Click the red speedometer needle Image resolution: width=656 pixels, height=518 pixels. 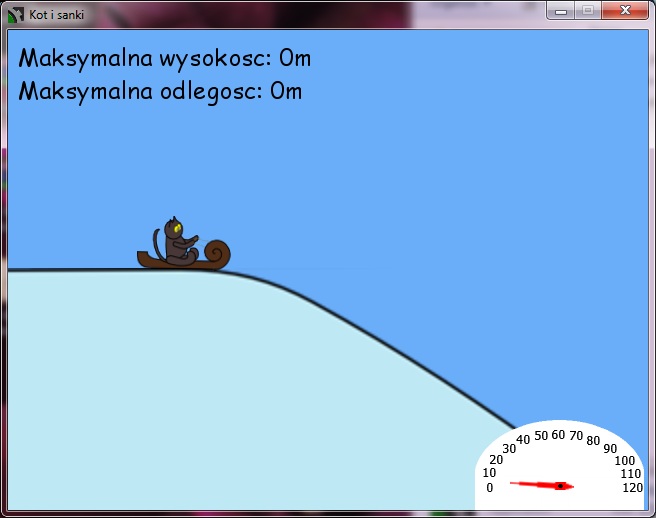[x=535, y=485]
